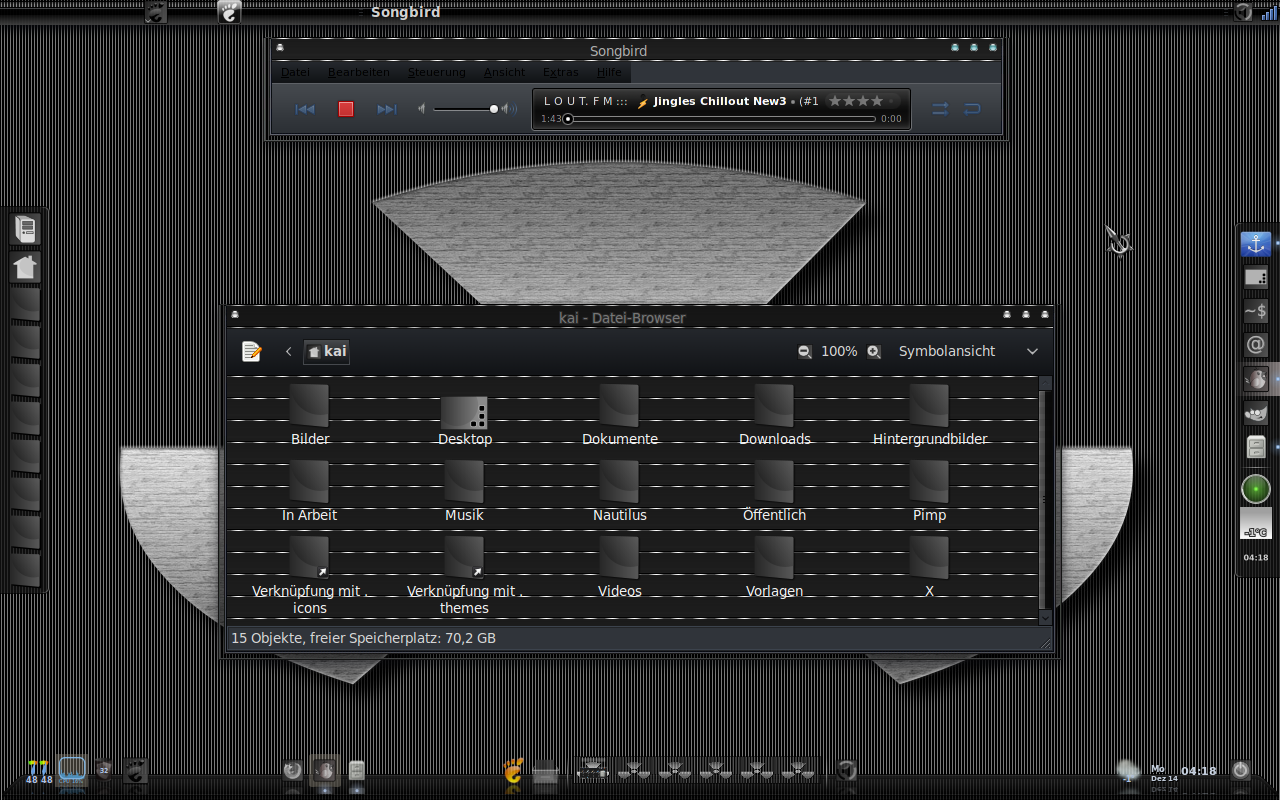Screen dimensions: 1280x800
Task: Open the window menu of kai Datei-Browser
Action: coord(235,315)
